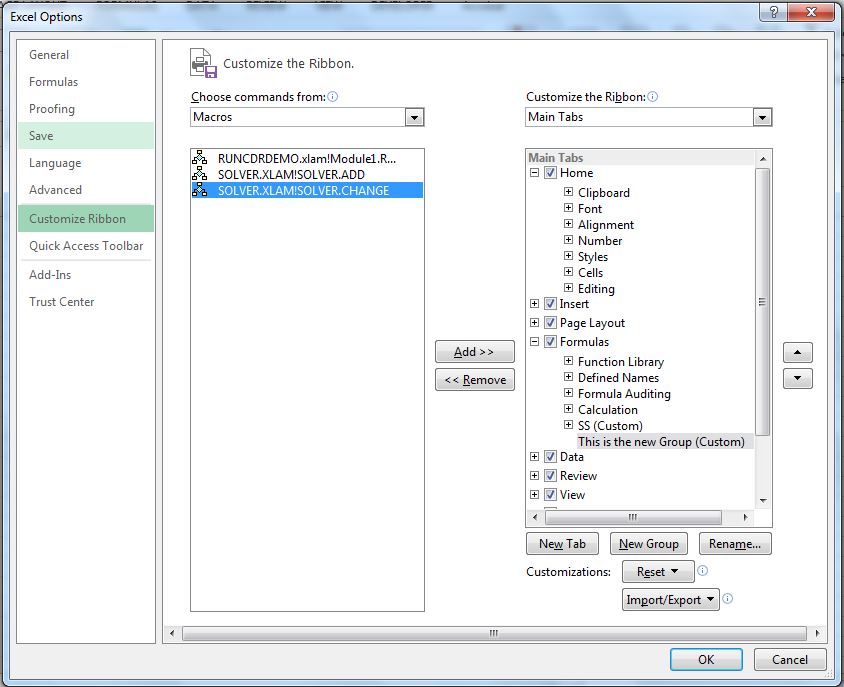
Task: Open the Trust Center category
Action: (86, 302)
